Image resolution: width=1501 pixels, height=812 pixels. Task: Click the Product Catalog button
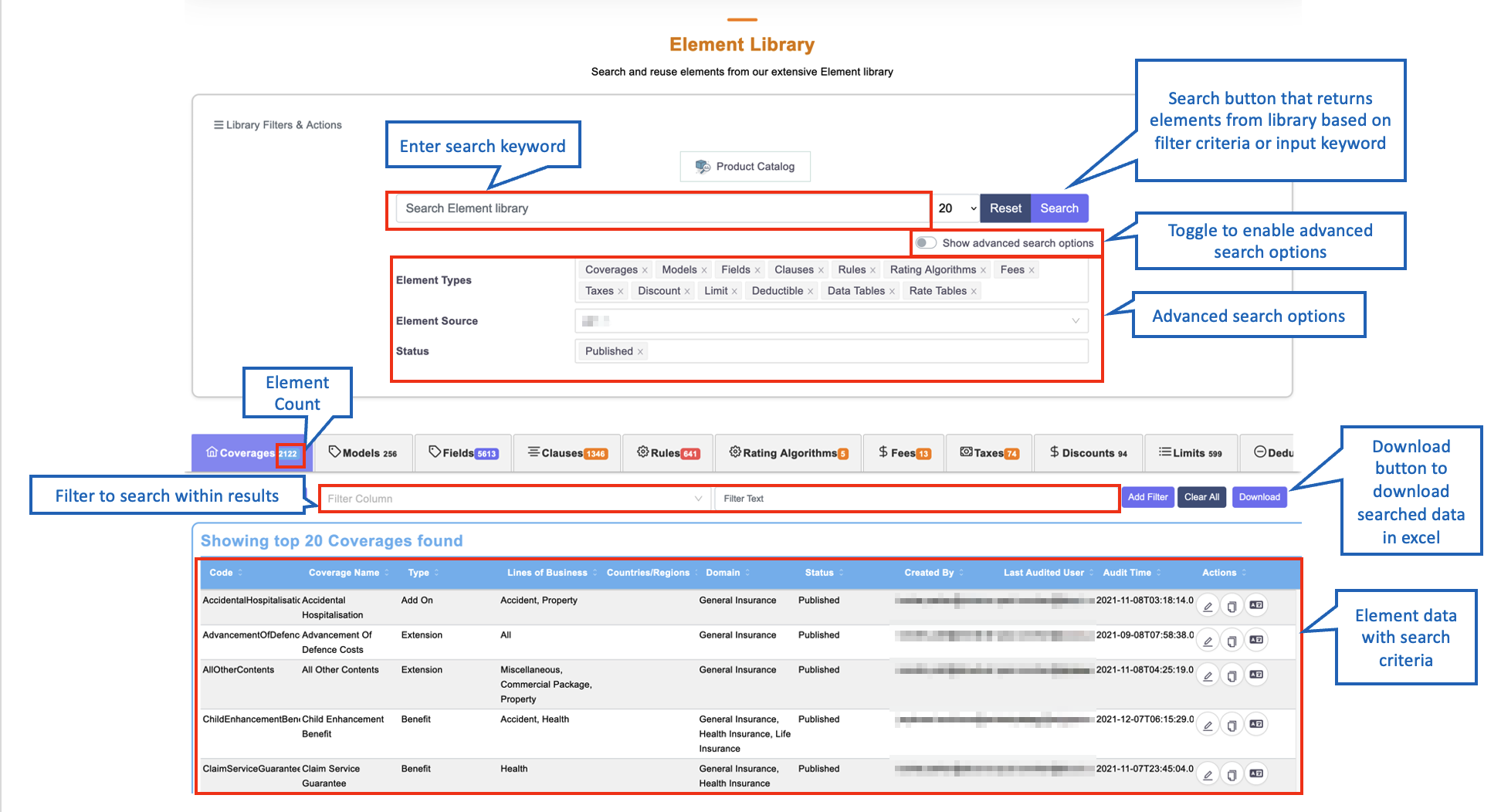pyautogui.click(x=745, y=167)
